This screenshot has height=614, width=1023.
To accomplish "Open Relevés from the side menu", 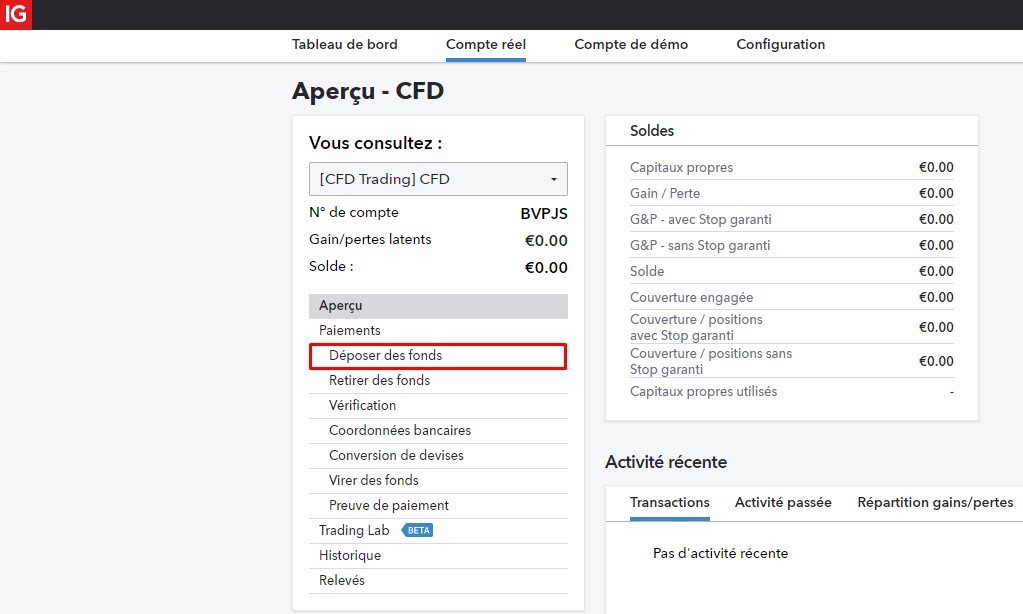I will [x=342, y=580].
